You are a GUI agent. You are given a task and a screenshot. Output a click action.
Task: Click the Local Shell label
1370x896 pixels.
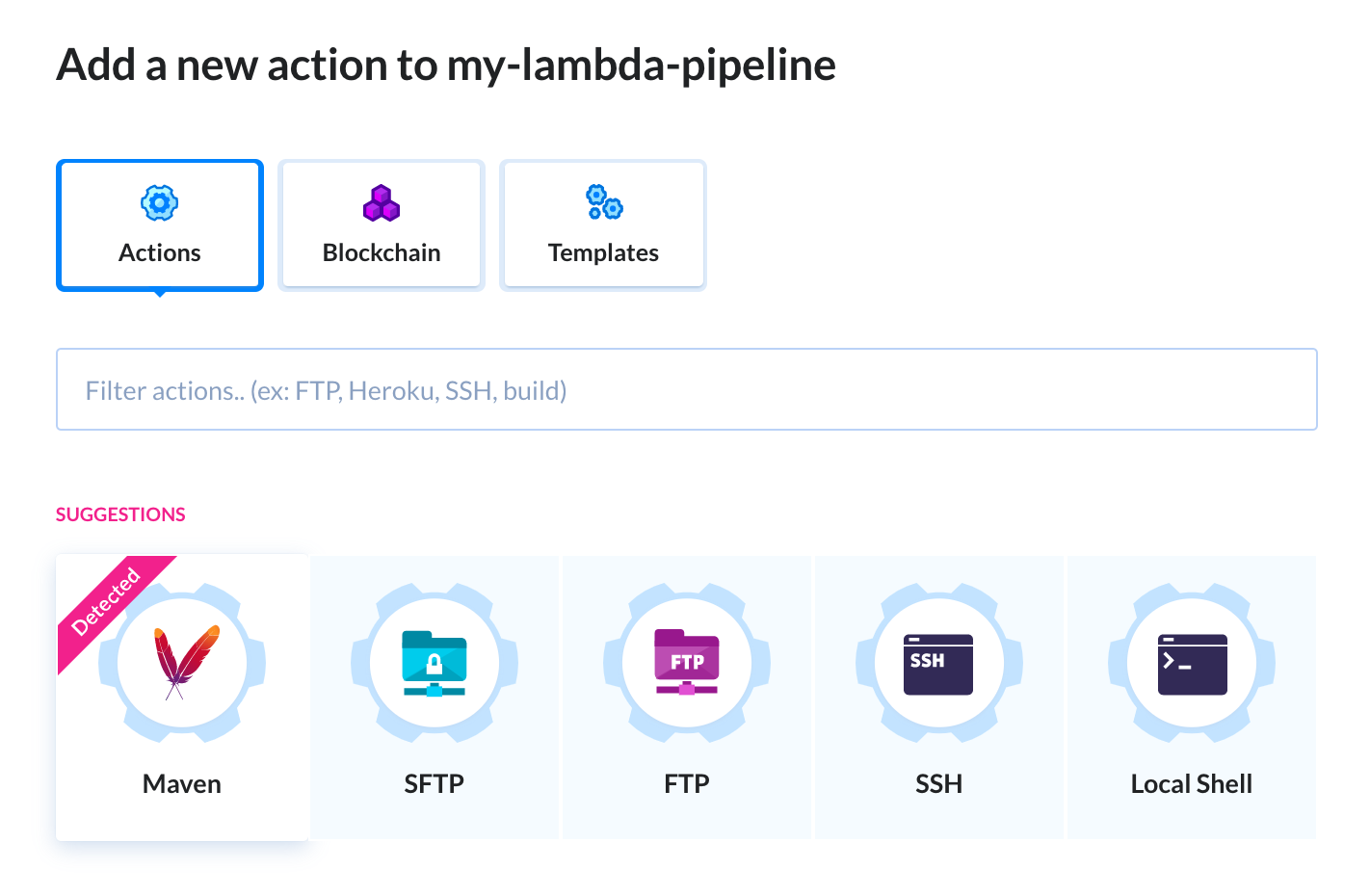coord(1192,784)
